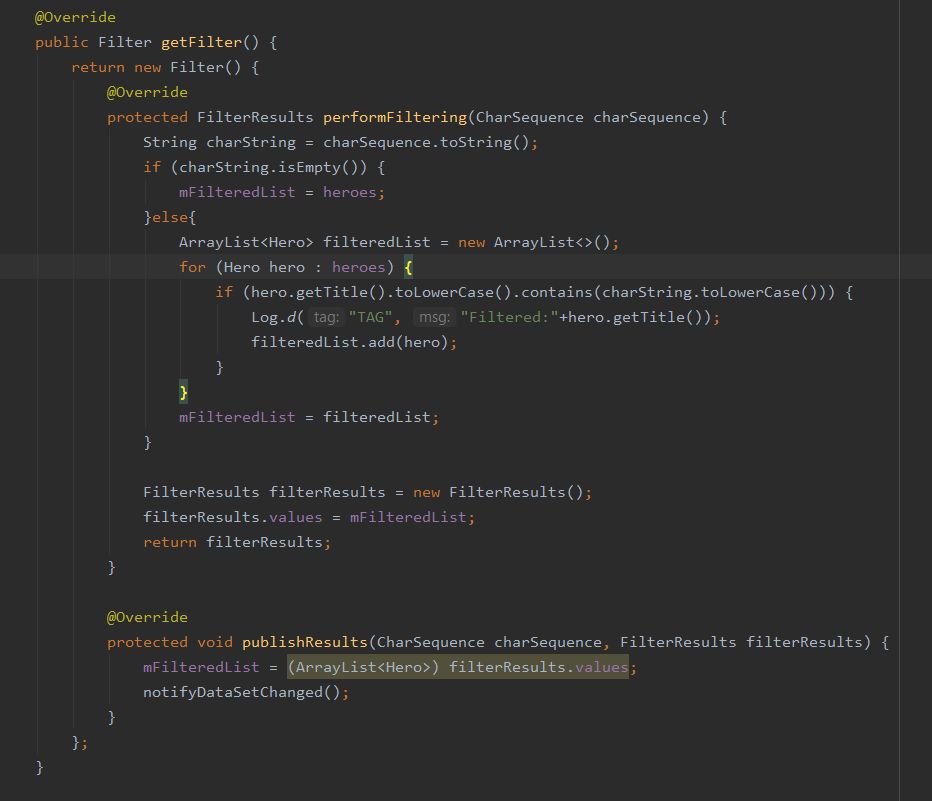Image resolution: width=932 pixels, height=801 pixels.
Task: Click the @Override annotation above performFiltering
Action: [x=147, y=92]
